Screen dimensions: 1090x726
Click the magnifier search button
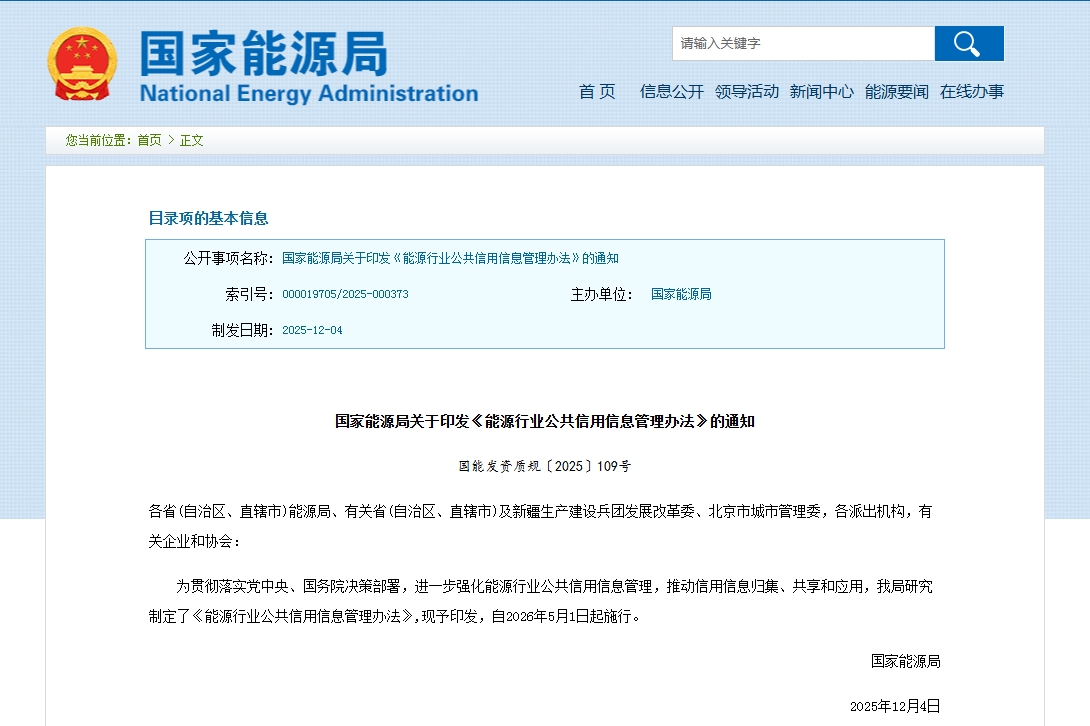click(968, 44)
